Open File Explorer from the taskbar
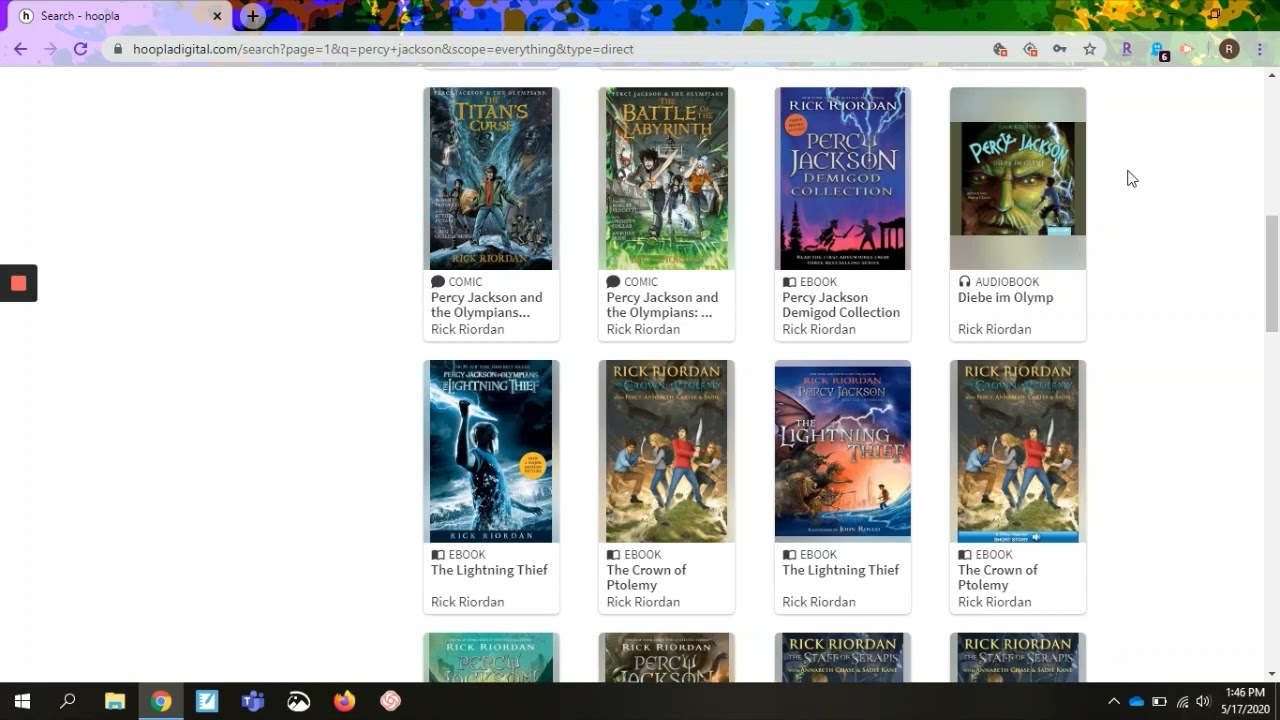The image size is (1280, 720). [x=115, y=701]
